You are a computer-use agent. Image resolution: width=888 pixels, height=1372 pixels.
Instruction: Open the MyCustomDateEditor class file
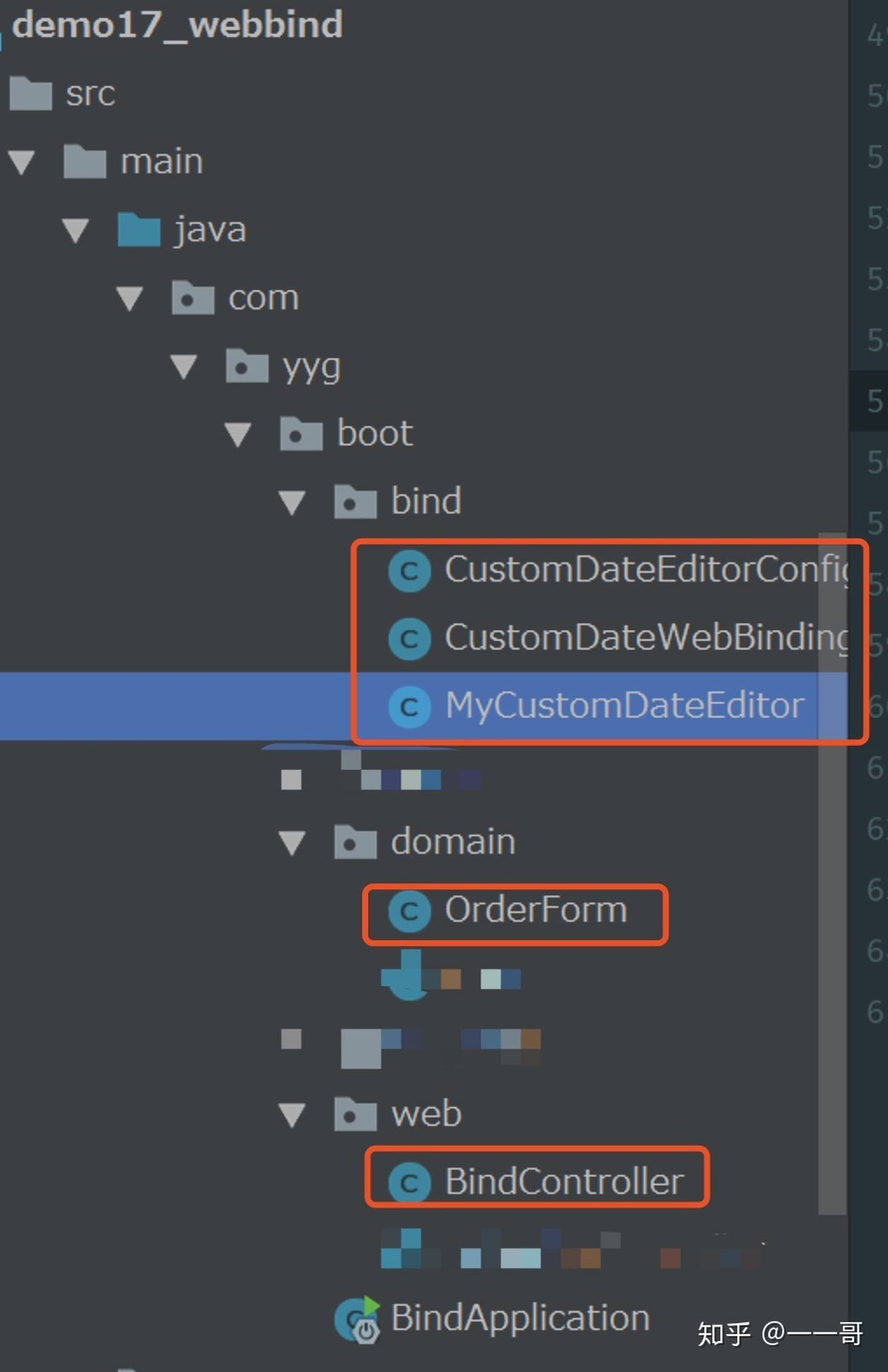tap(625, 707)
